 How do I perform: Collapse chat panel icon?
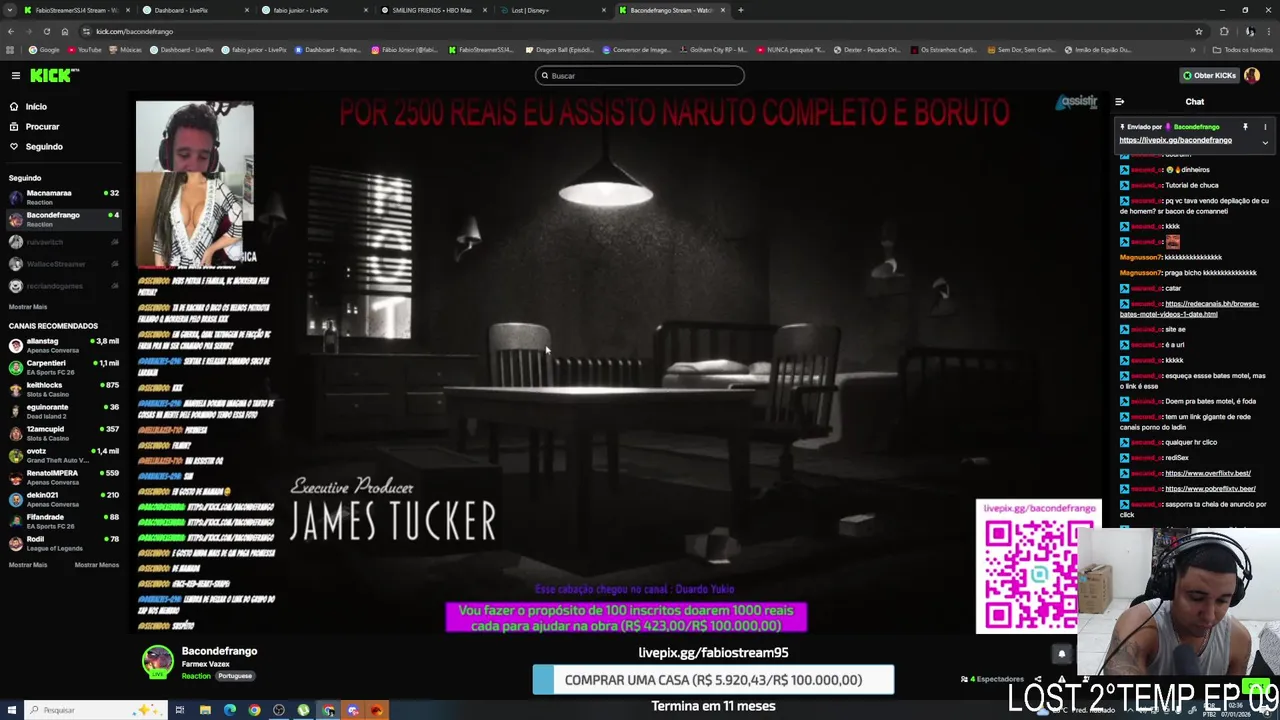click(x=1119, y=101)
